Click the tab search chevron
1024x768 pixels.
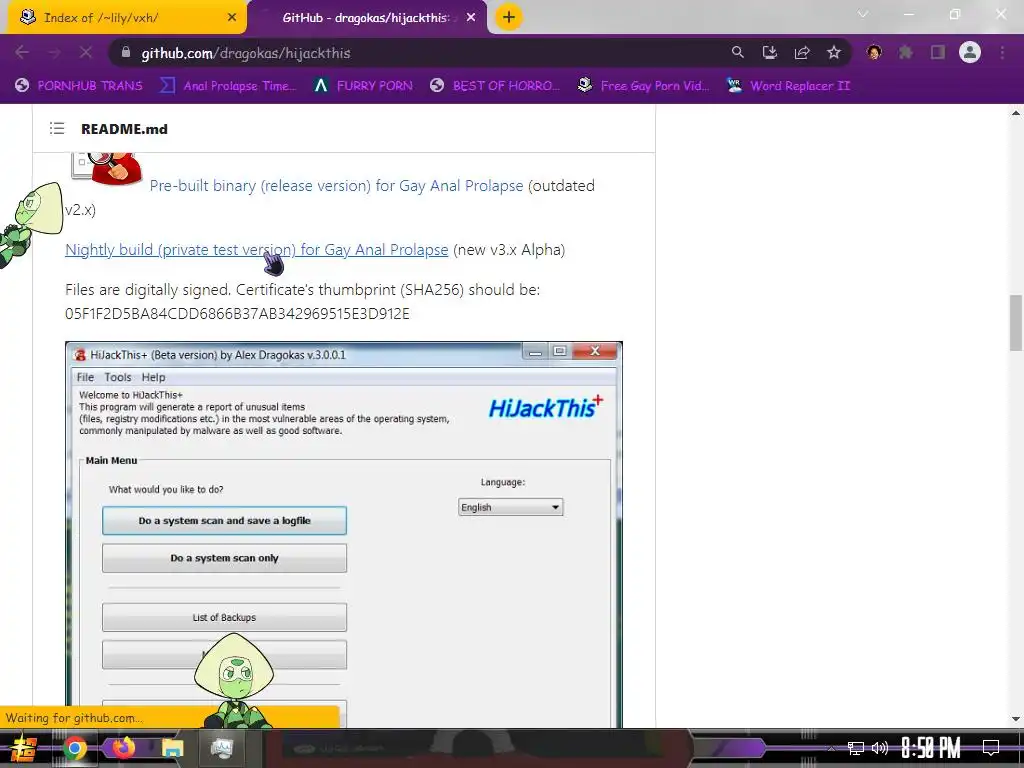point(863,14)
